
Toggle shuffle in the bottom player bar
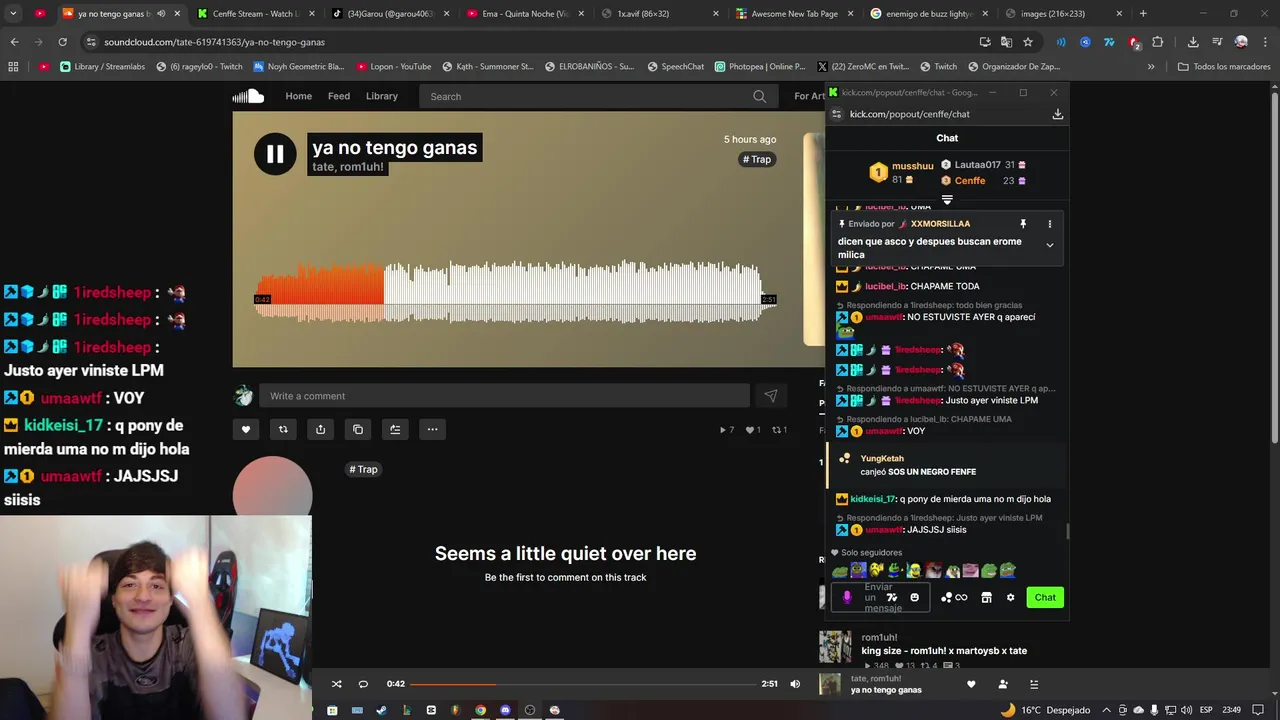point(337,684)
